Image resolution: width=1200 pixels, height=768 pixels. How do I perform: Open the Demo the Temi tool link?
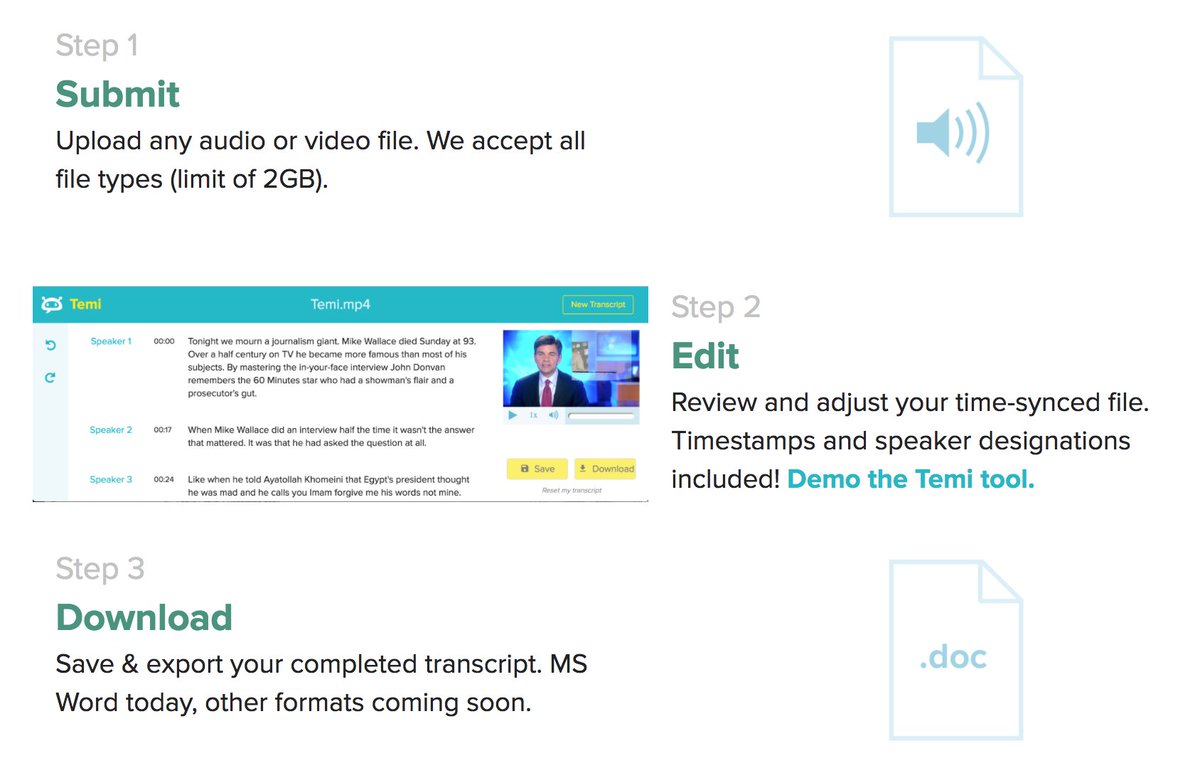tap(911, 479)
